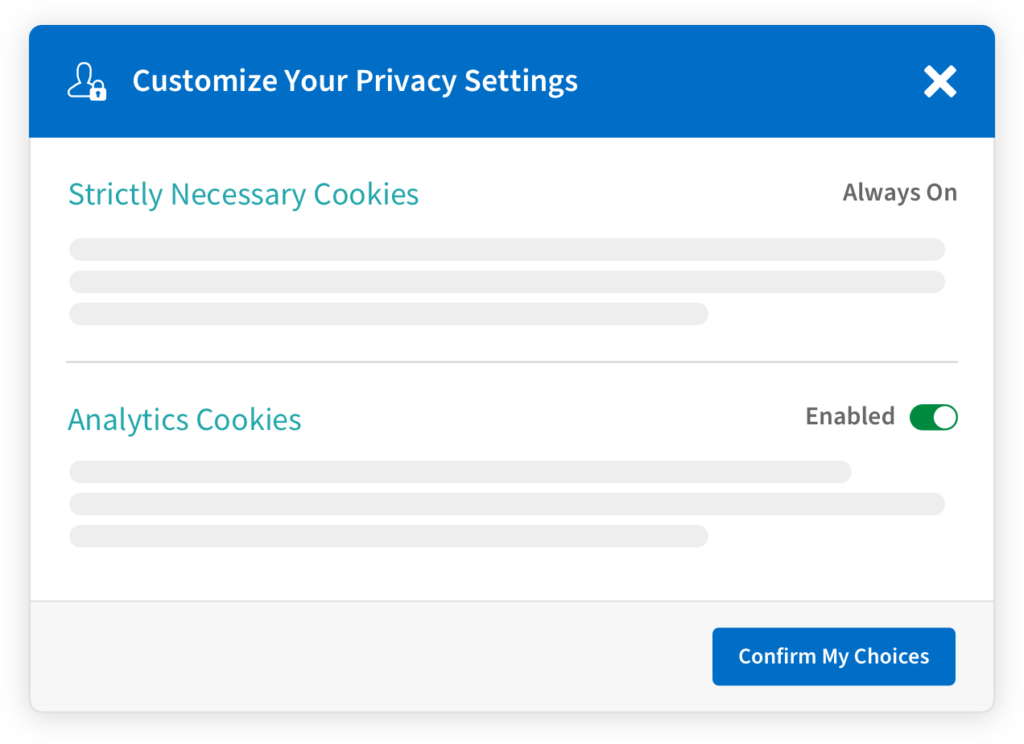Click shortest placeholder line under Strictly Necessary Cookies

point(389,314)
